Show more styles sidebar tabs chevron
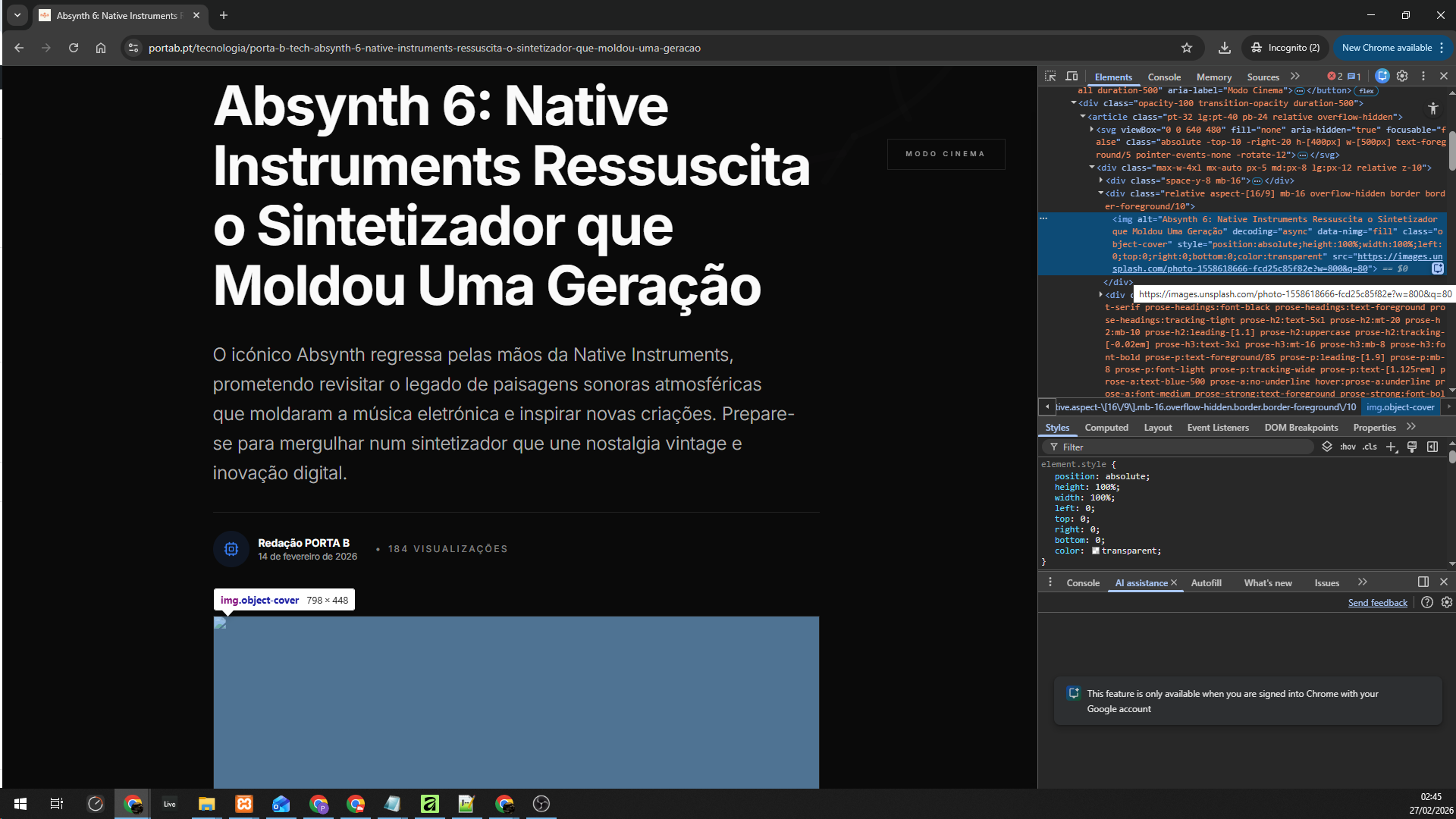 pos(1411,427)
